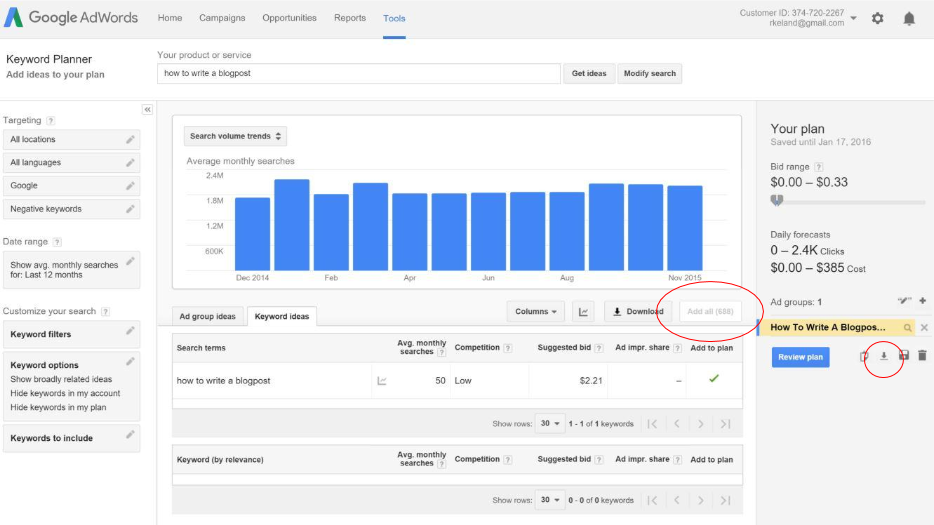Remove How To Write A Blogpost ad group
934x525 pixels.
924,327
